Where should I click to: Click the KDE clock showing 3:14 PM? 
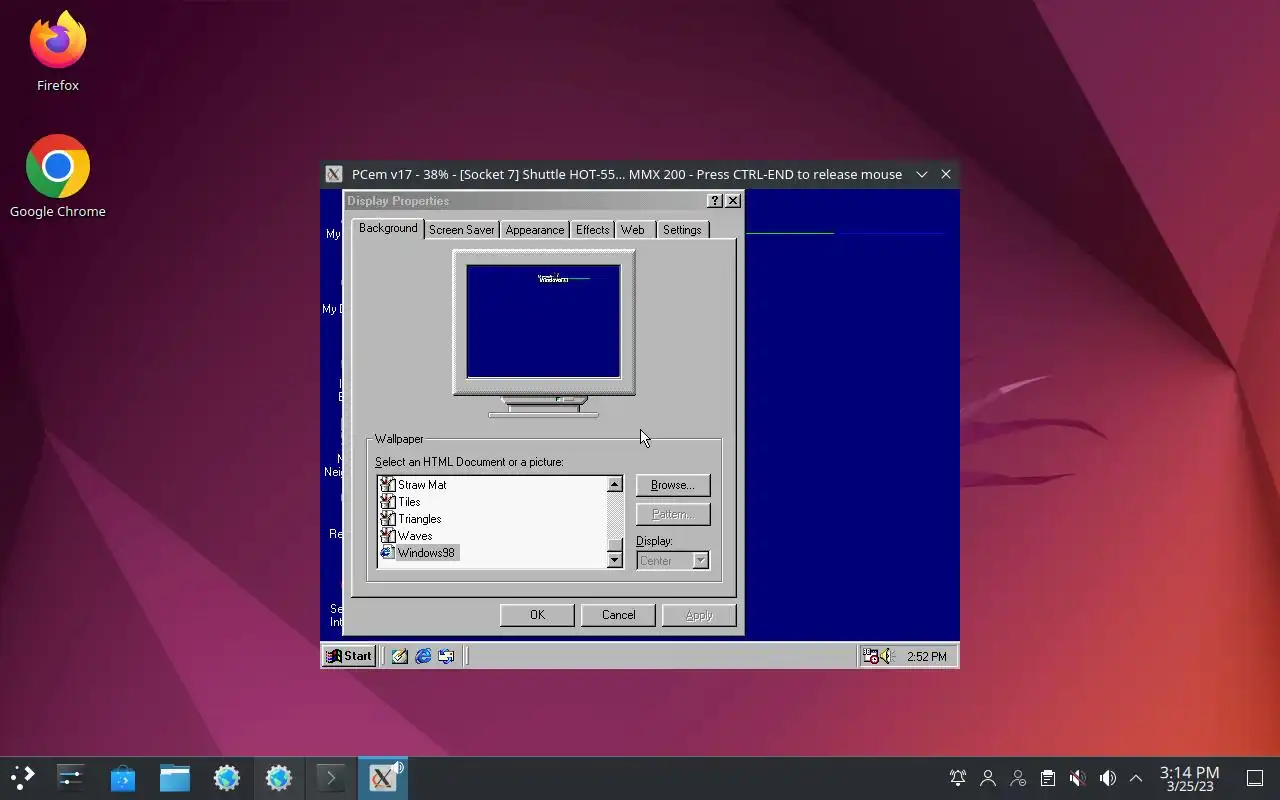pos(1189,778)
